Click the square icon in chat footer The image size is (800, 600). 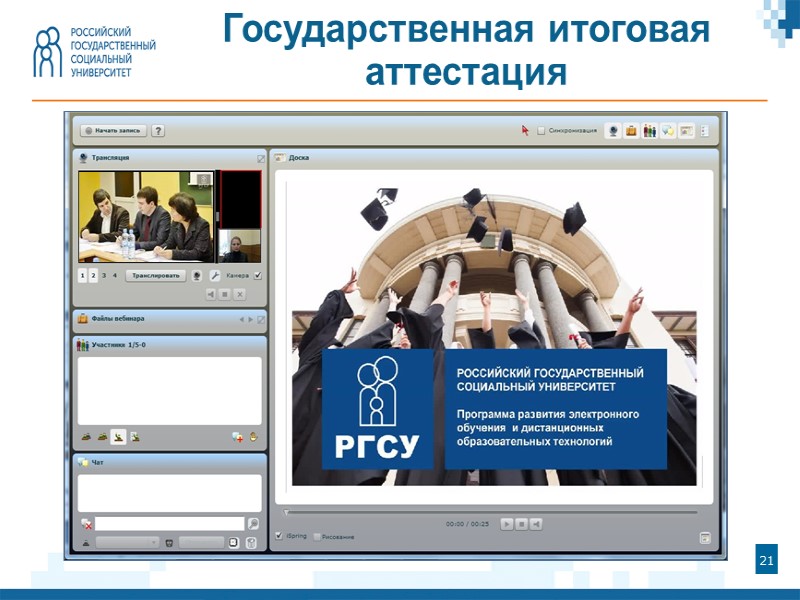[234, 542]
